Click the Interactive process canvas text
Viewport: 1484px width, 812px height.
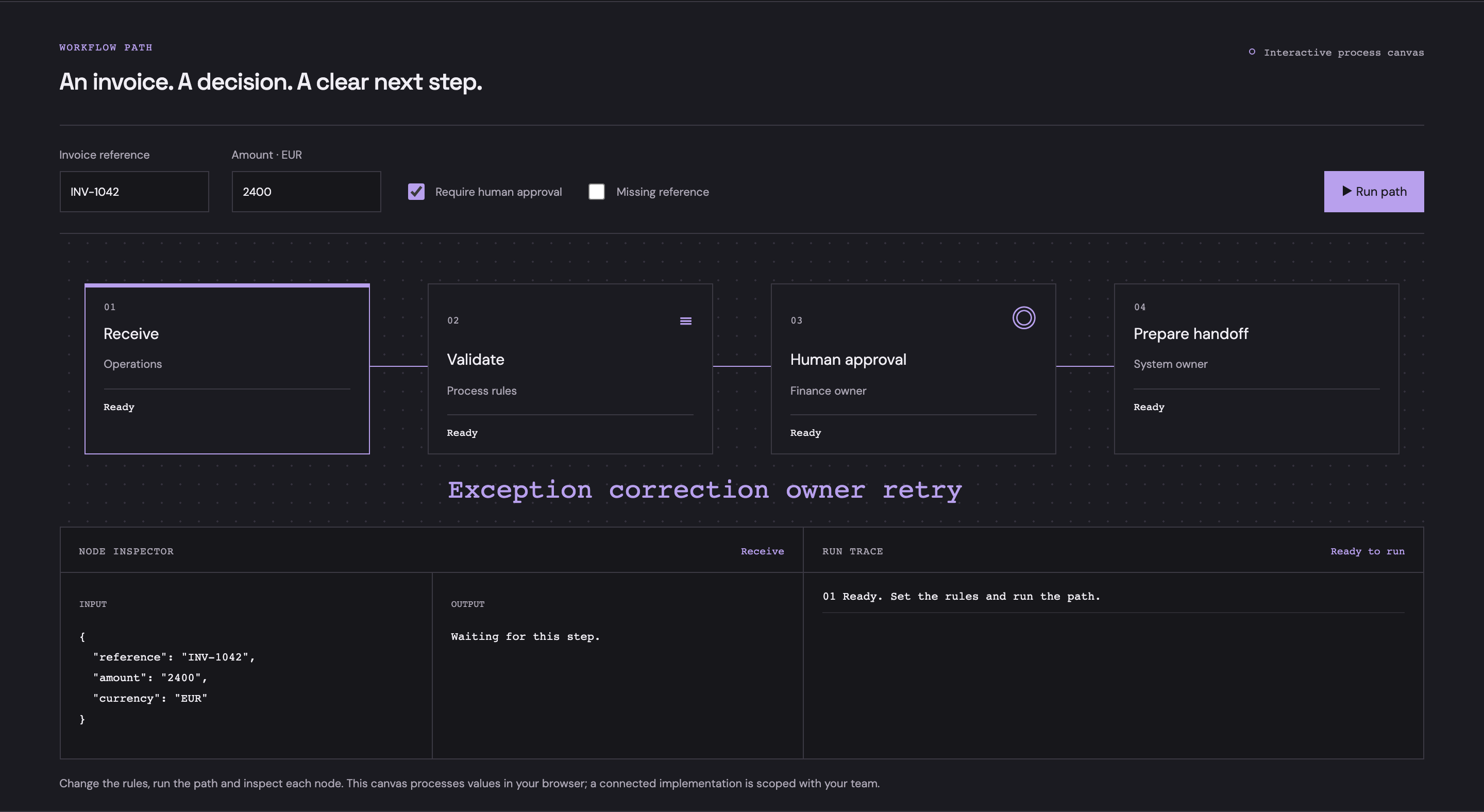coord(1343,53)
